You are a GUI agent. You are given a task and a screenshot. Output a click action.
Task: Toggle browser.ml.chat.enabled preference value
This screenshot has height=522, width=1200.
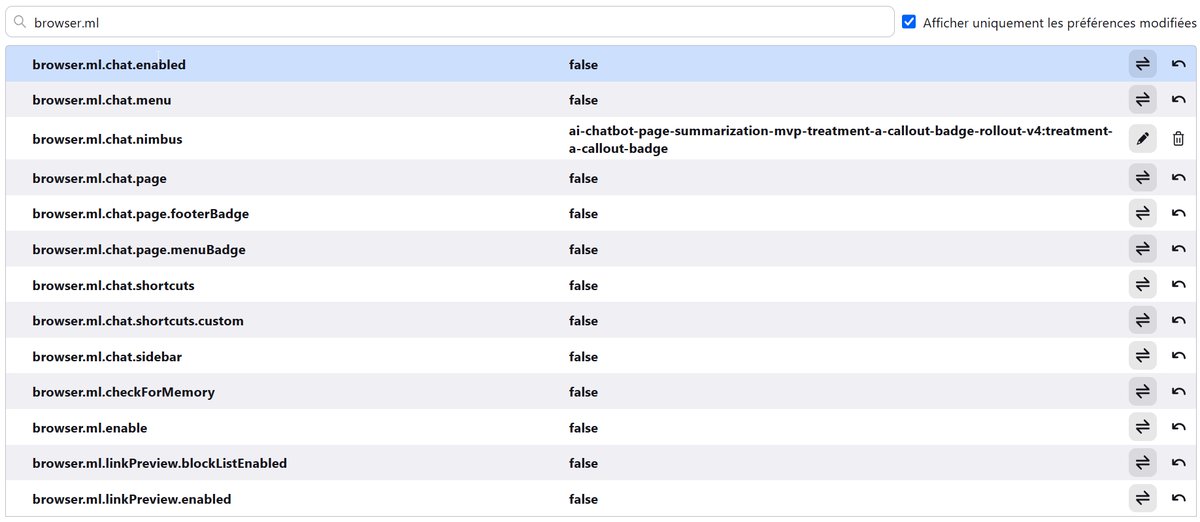point(1143,64)
